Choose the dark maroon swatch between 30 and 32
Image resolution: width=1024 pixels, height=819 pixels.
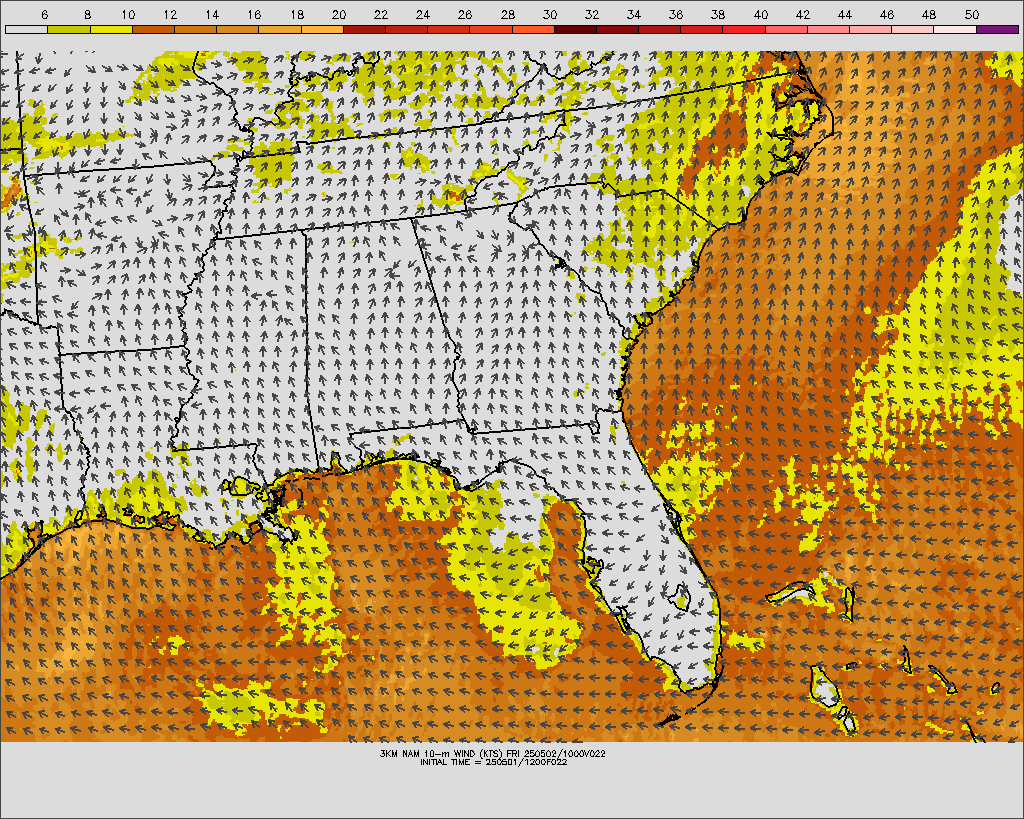coord(575,29)
